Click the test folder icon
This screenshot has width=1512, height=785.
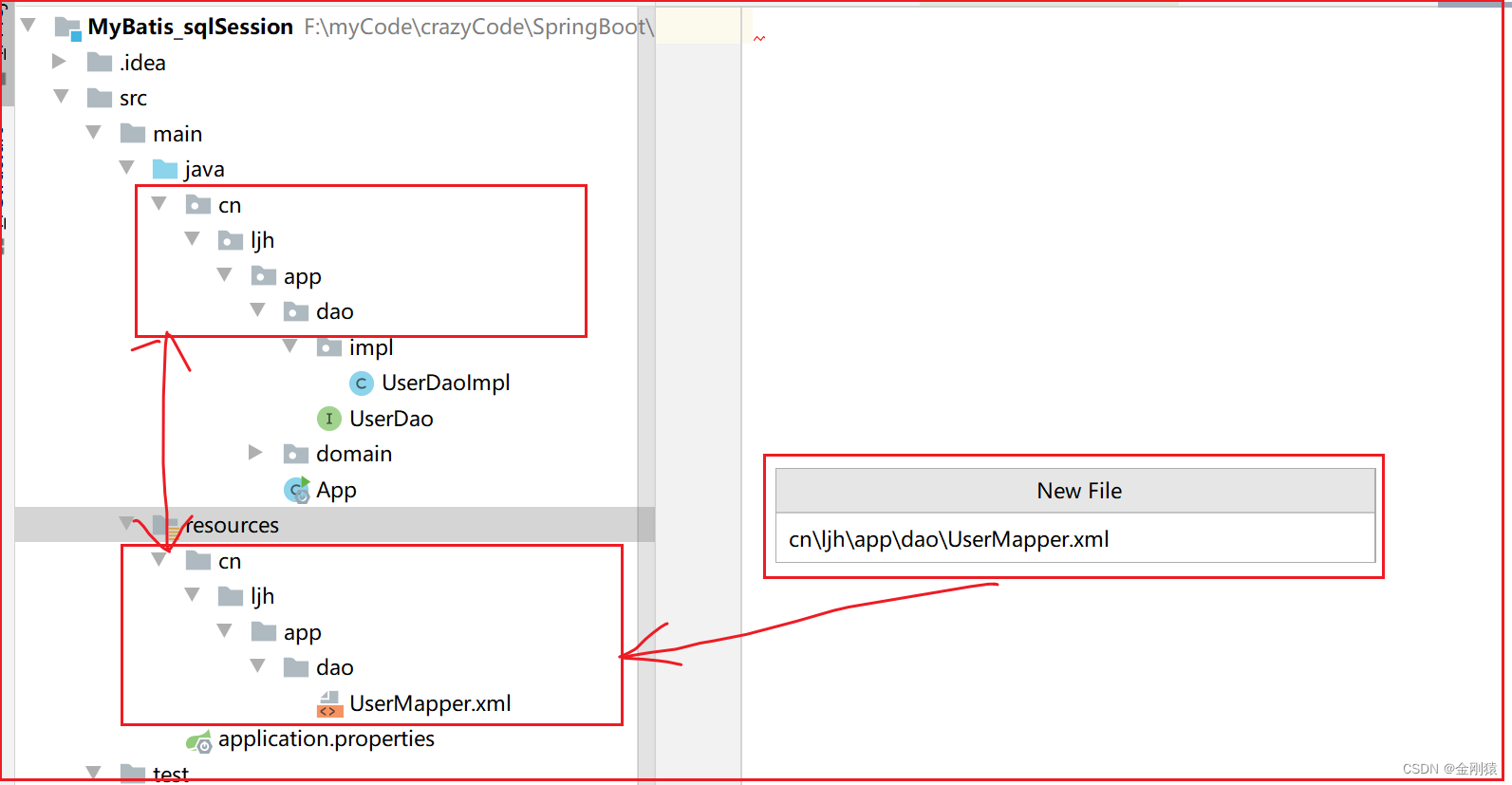click(x=133, y=774)
